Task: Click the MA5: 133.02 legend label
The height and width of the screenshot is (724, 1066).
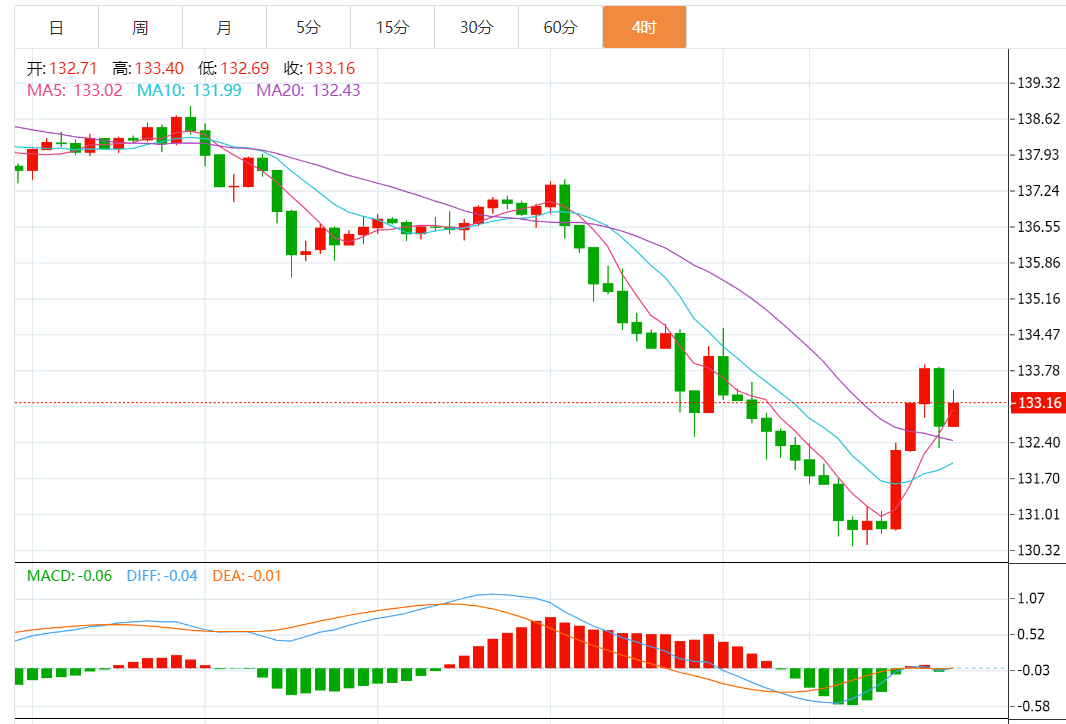Action: [x=75, y=90]
